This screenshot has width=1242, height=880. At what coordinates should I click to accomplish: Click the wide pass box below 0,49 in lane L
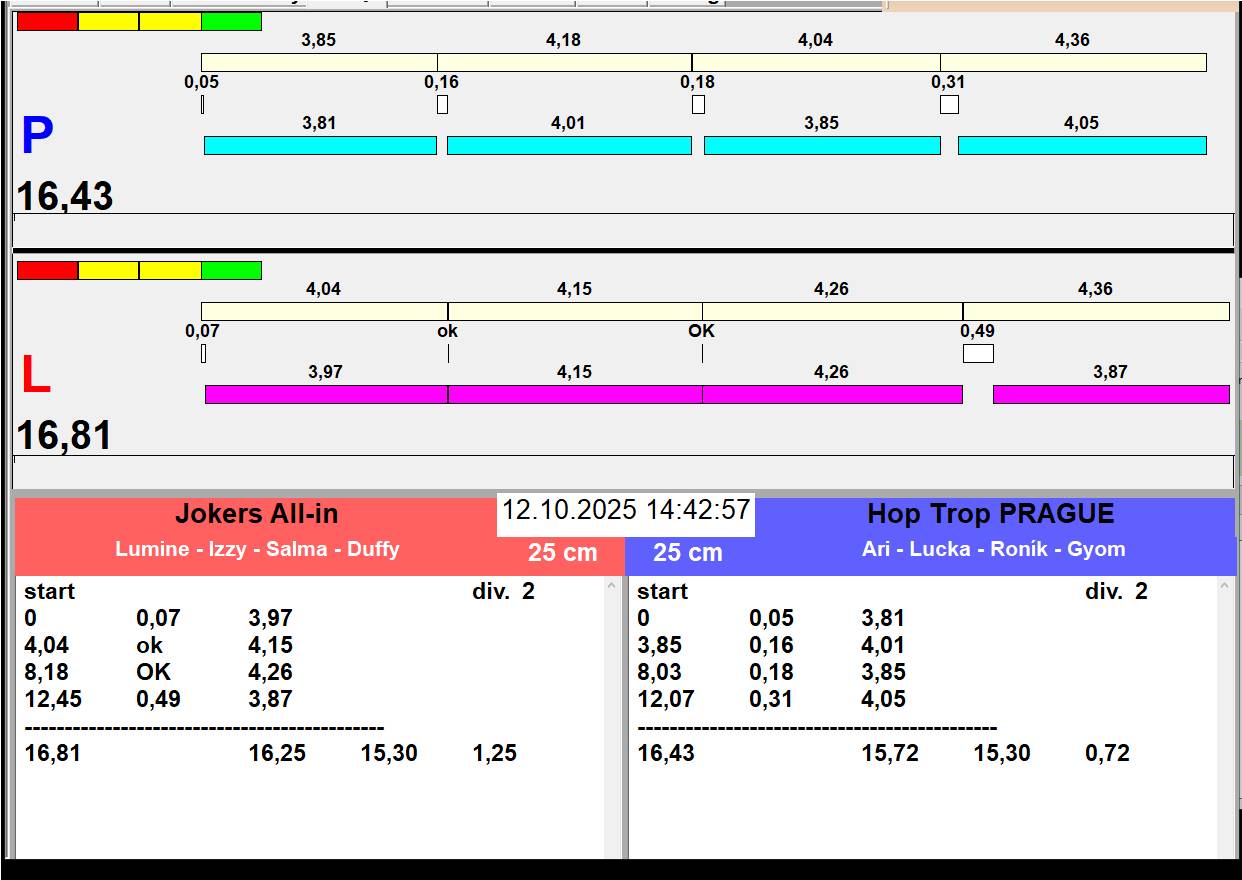coord(978,353)
